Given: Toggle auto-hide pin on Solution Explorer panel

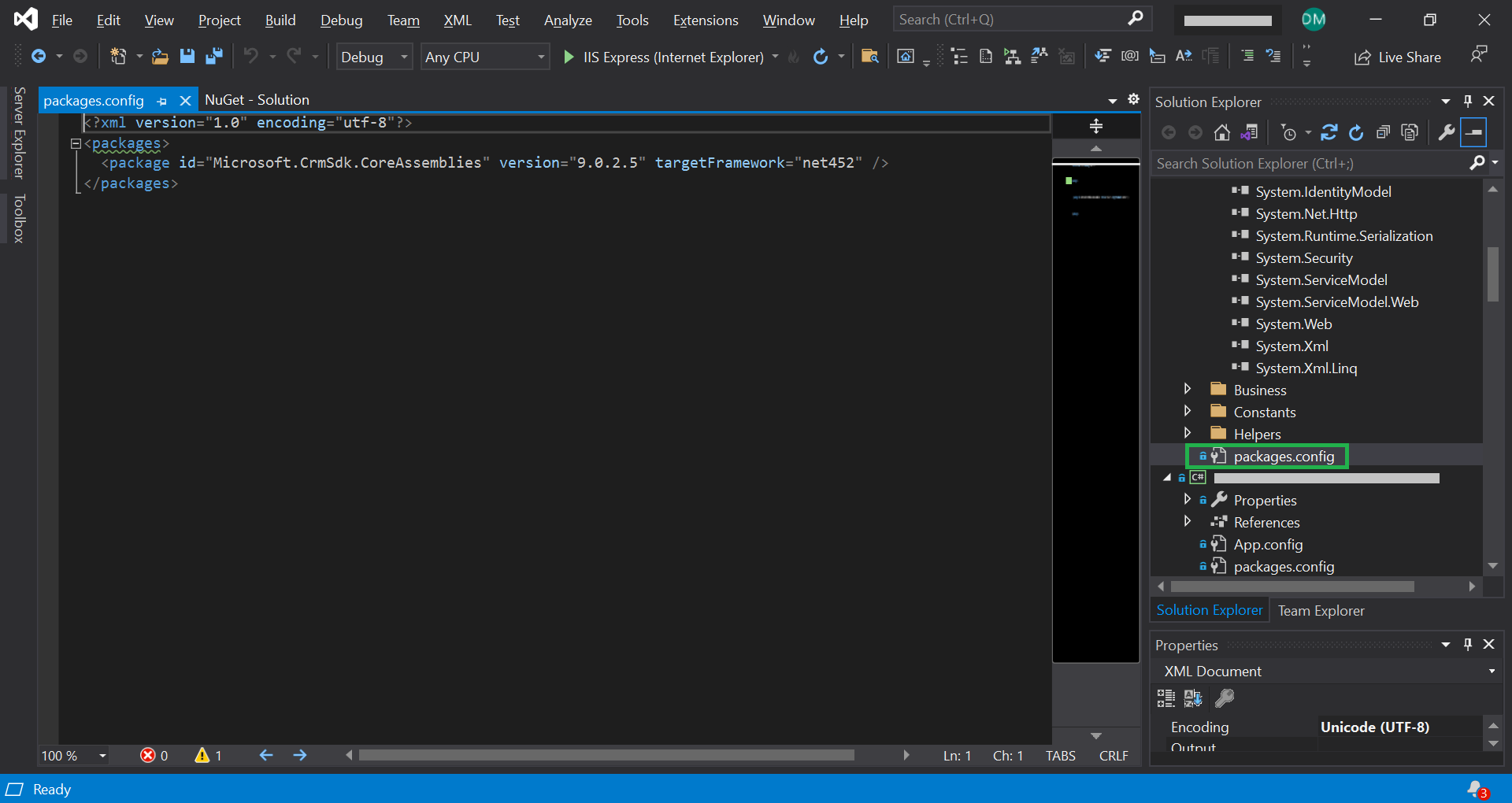Looking at the screenshot, I should 1468,101.
